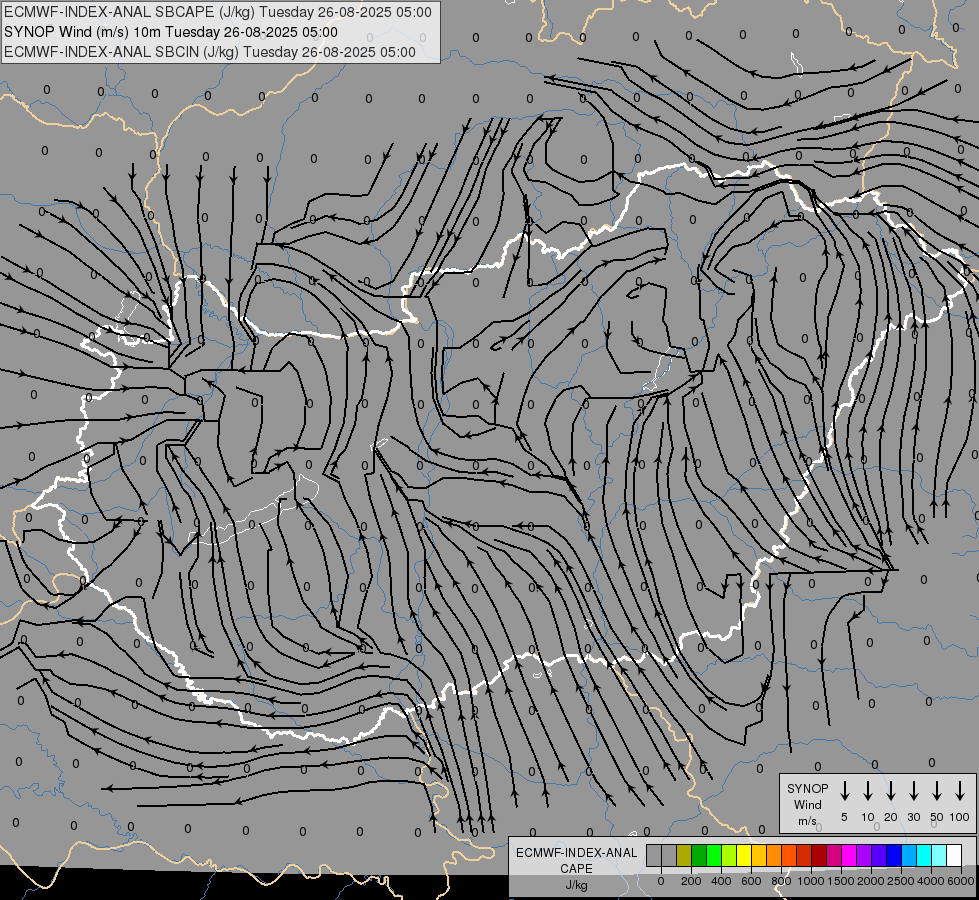The width and height of the screenshot is (979, 900).
Task: Click the 400 tick label on CAPE scale
Action: coord(721,881)
